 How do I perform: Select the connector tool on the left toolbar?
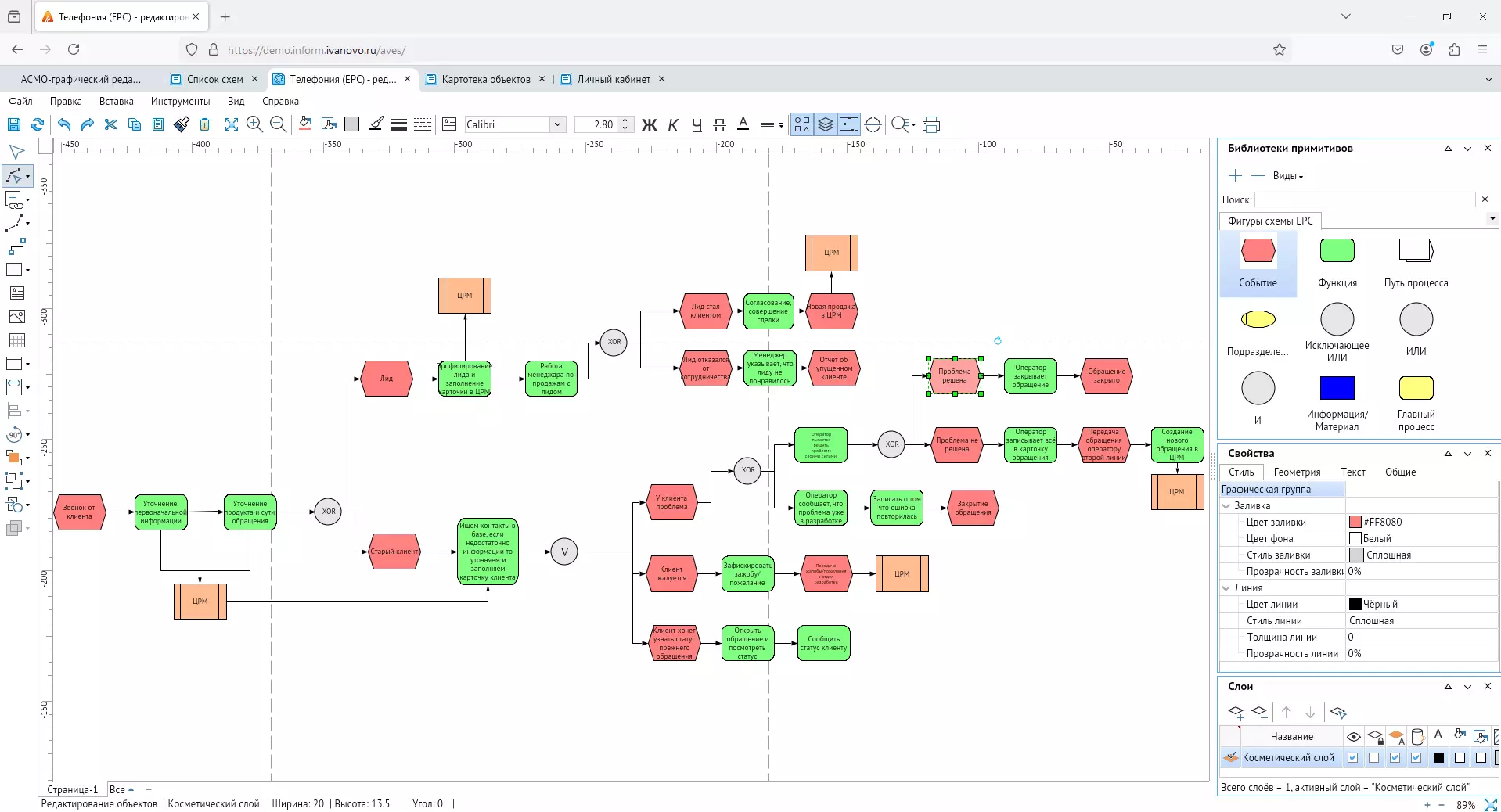coord(16,247)
